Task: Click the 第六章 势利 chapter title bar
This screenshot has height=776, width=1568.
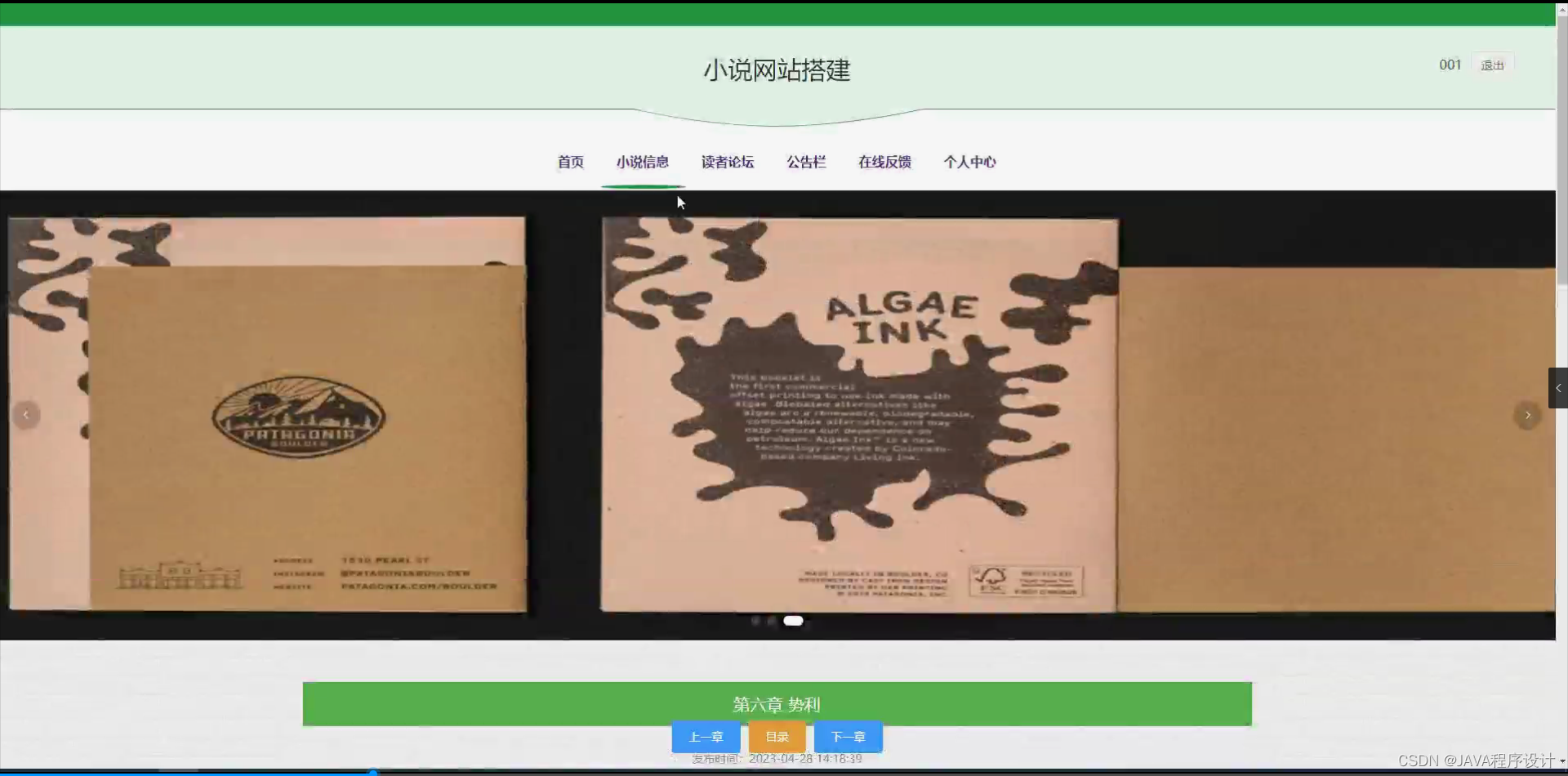Action: click(x=777, y=704)
